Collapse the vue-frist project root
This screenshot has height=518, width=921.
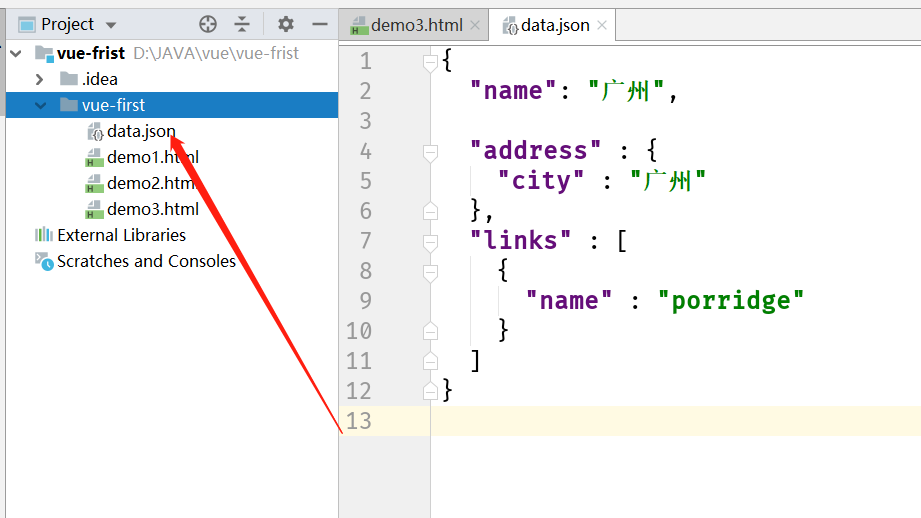point(16,53)
